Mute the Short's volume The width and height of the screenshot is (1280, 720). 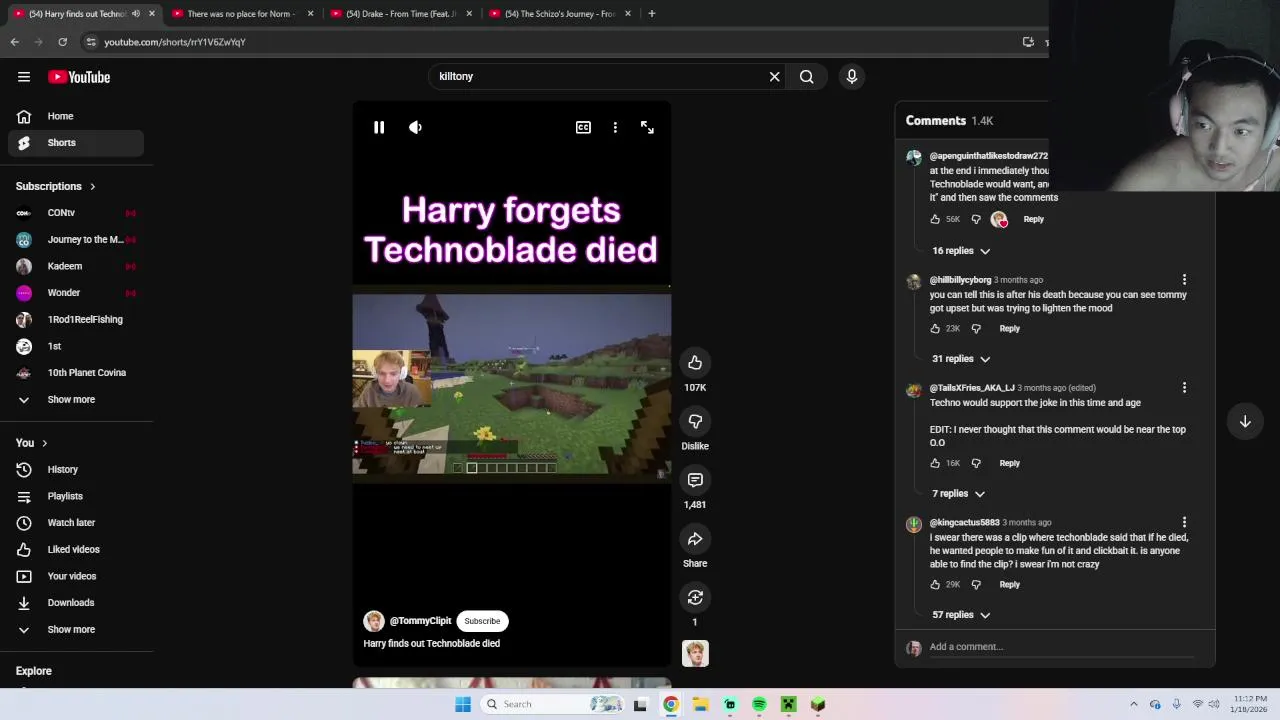pyautogui.click(x=415, y=127)
